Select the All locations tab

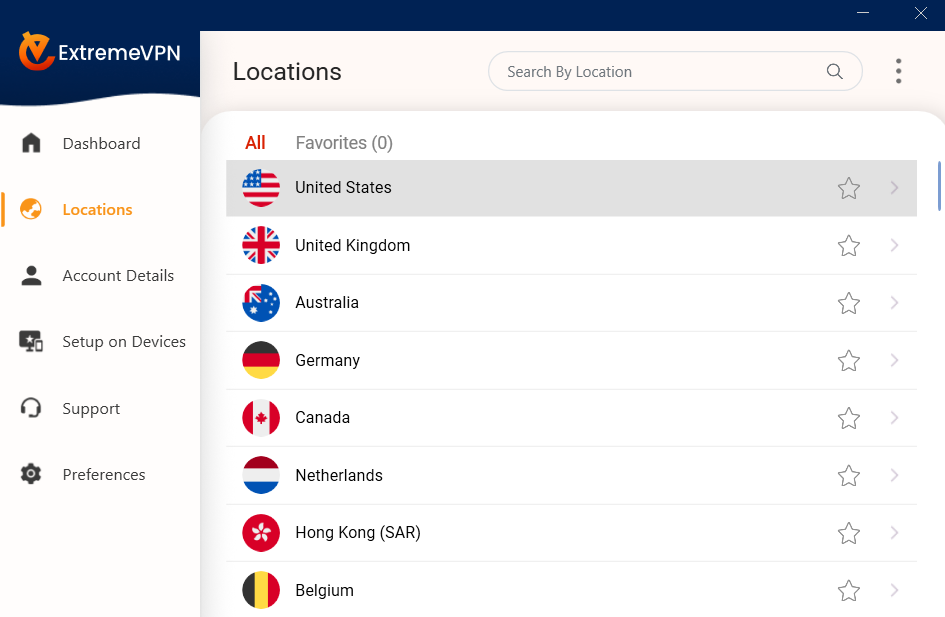click(x=255, y=143)
